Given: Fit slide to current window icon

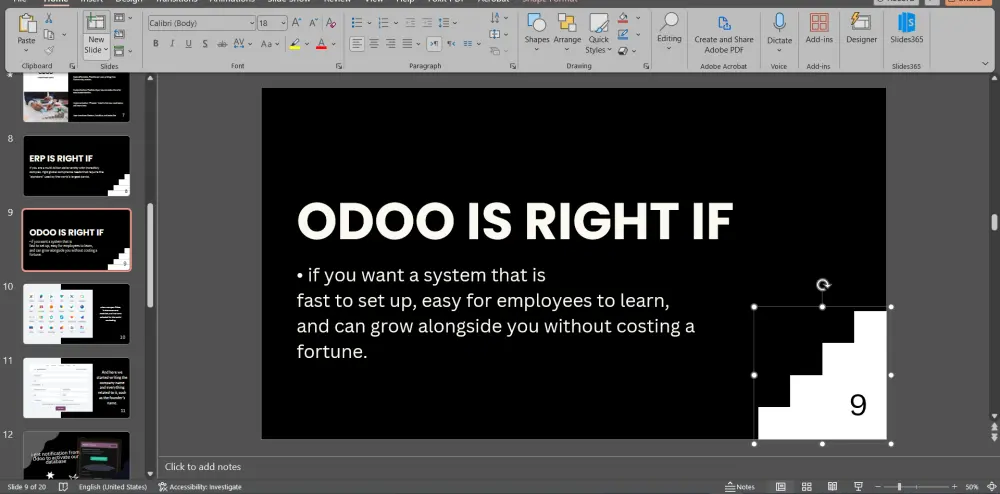Looking at the screenshot, I should click(991, 487).
